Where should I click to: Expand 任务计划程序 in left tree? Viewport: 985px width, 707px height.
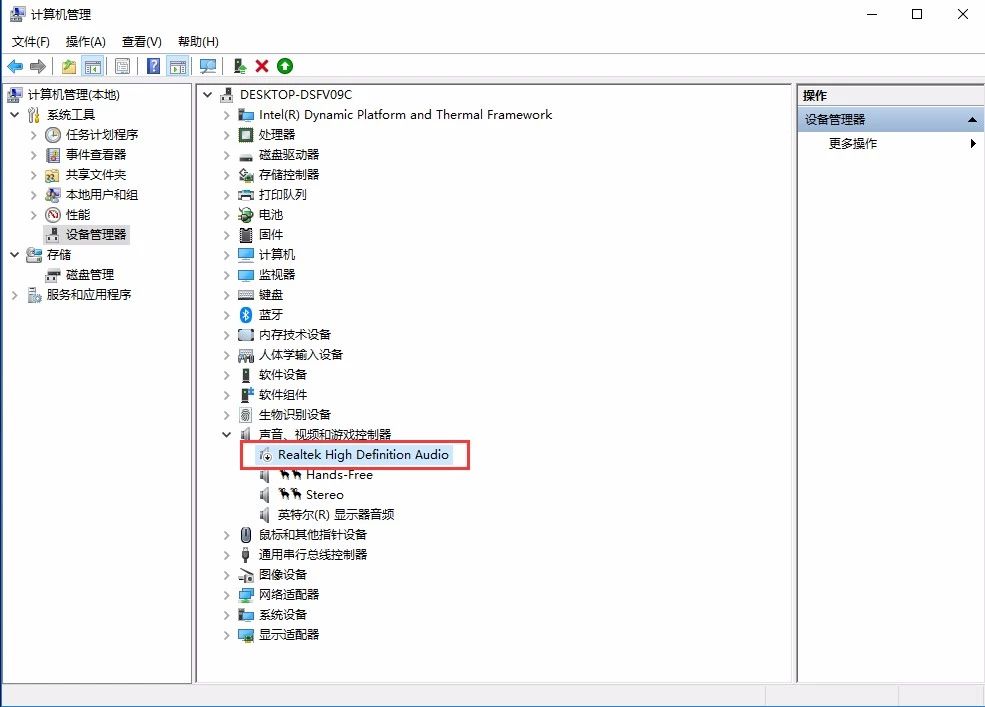[x=34, y=135]
